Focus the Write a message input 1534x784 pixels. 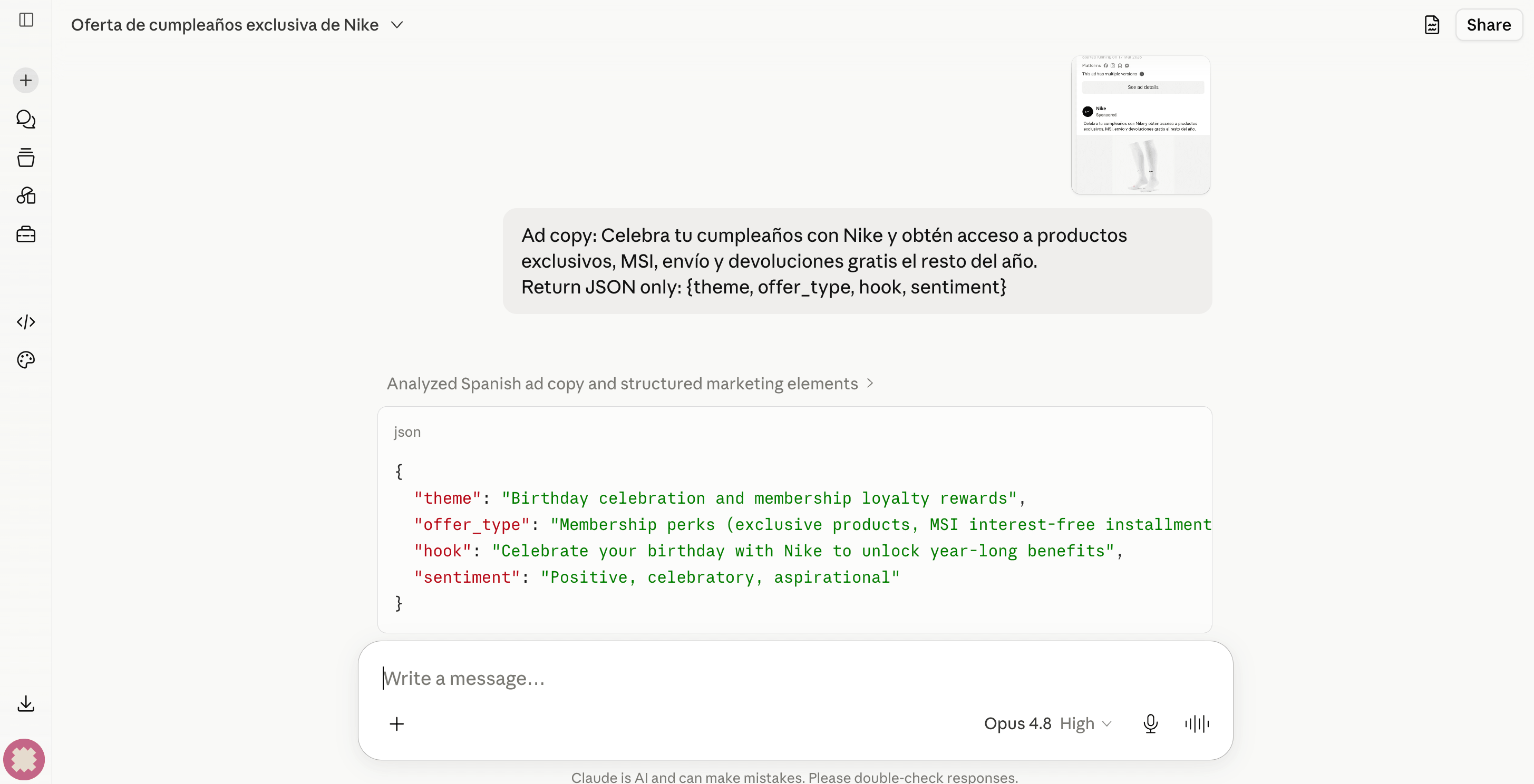[x=795, y=679]
